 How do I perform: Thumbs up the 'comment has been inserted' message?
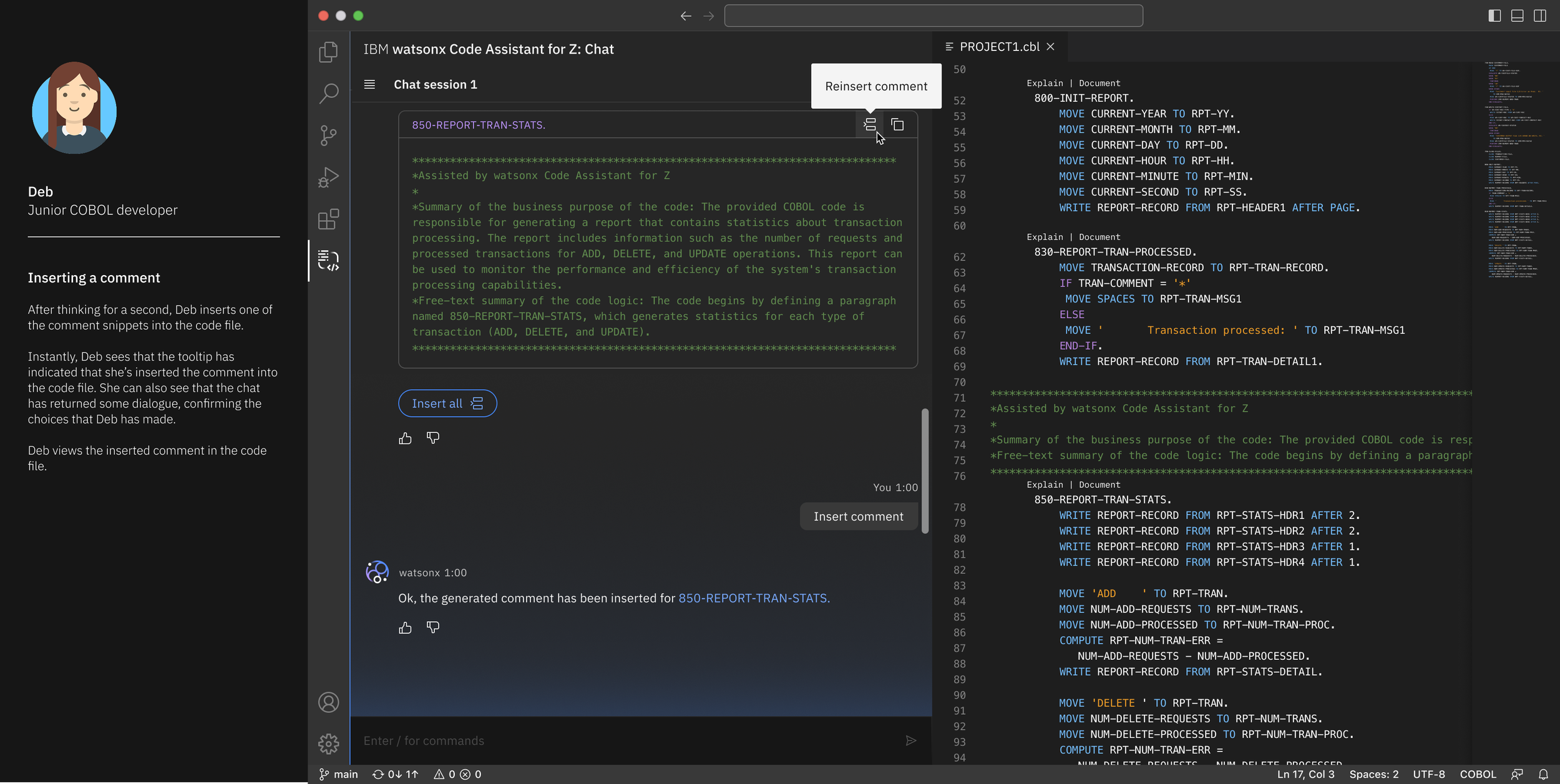405,627
